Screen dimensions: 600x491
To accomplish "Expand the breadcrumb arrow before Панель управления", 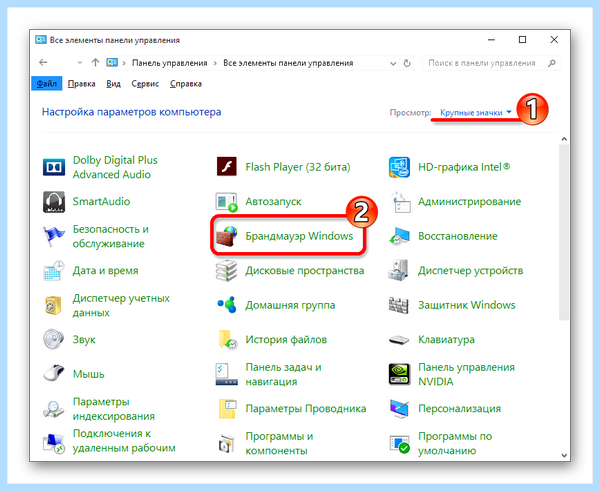I will pyautogui.click(x=124, y=63).
